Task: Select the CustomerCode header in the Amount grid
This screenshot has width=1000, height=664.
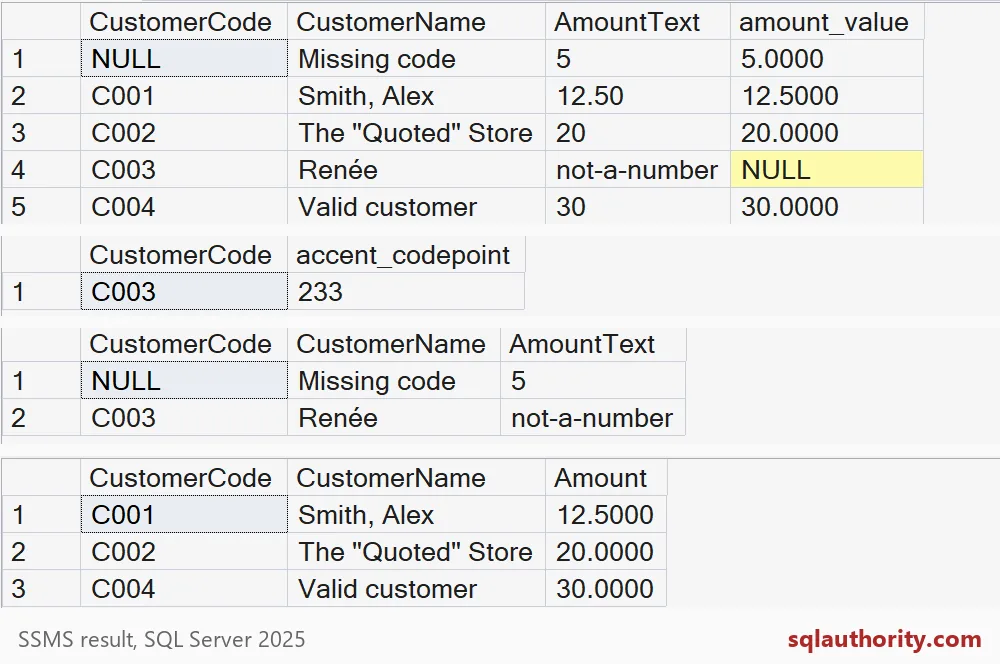Action: click(x=184, y=478)
